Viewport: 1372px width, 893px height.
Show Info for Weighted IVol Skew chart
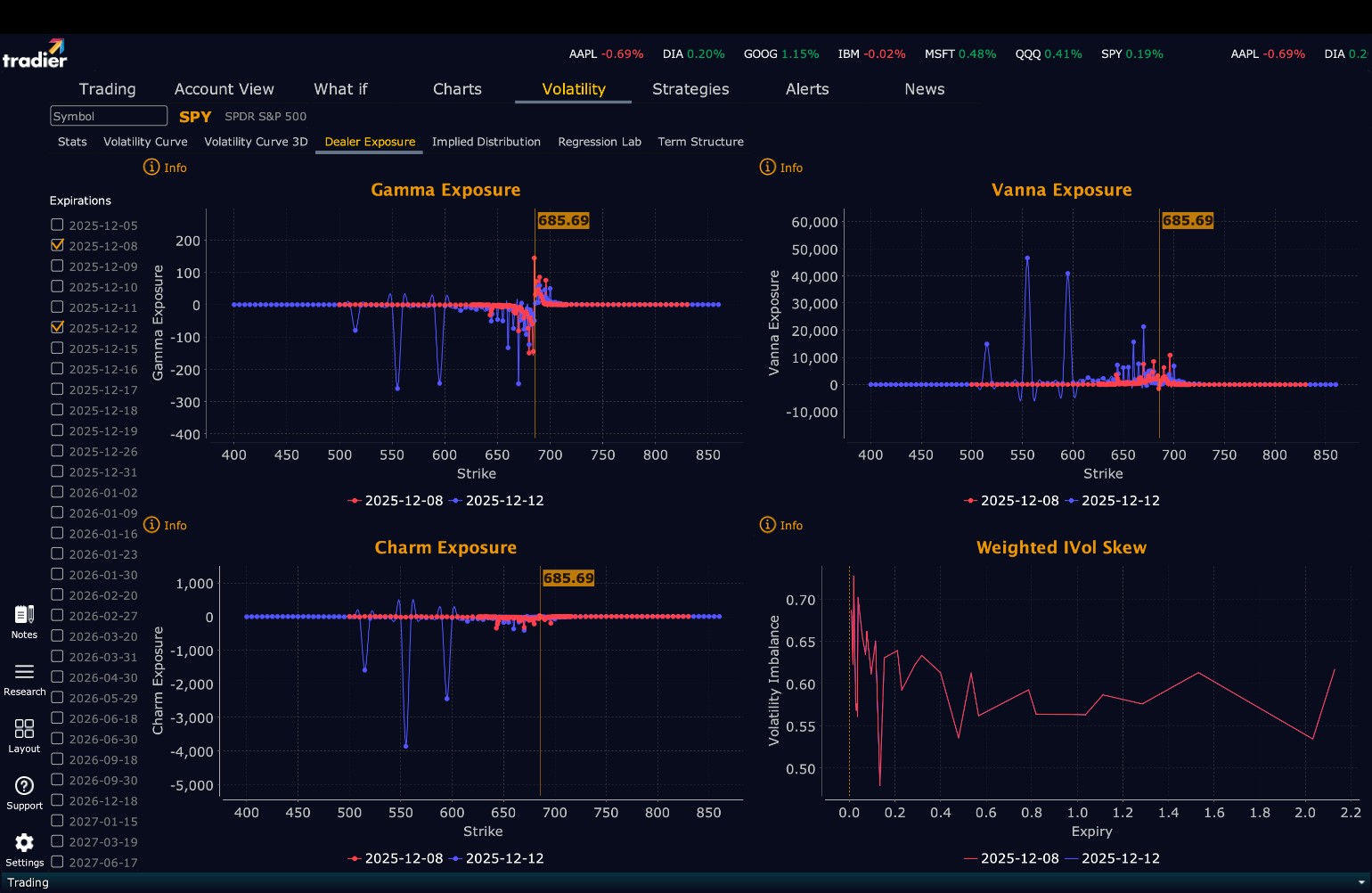[780, 525]
